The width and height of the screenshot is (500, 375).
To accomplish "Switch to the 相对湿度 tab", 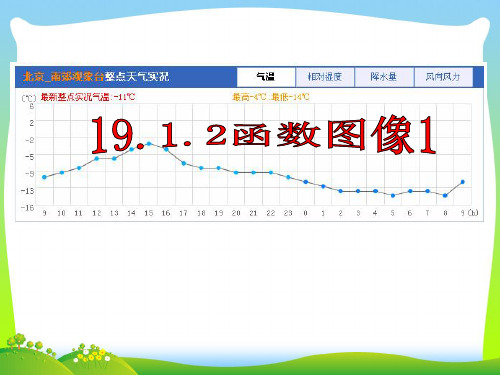I will (x=325, y=77).
